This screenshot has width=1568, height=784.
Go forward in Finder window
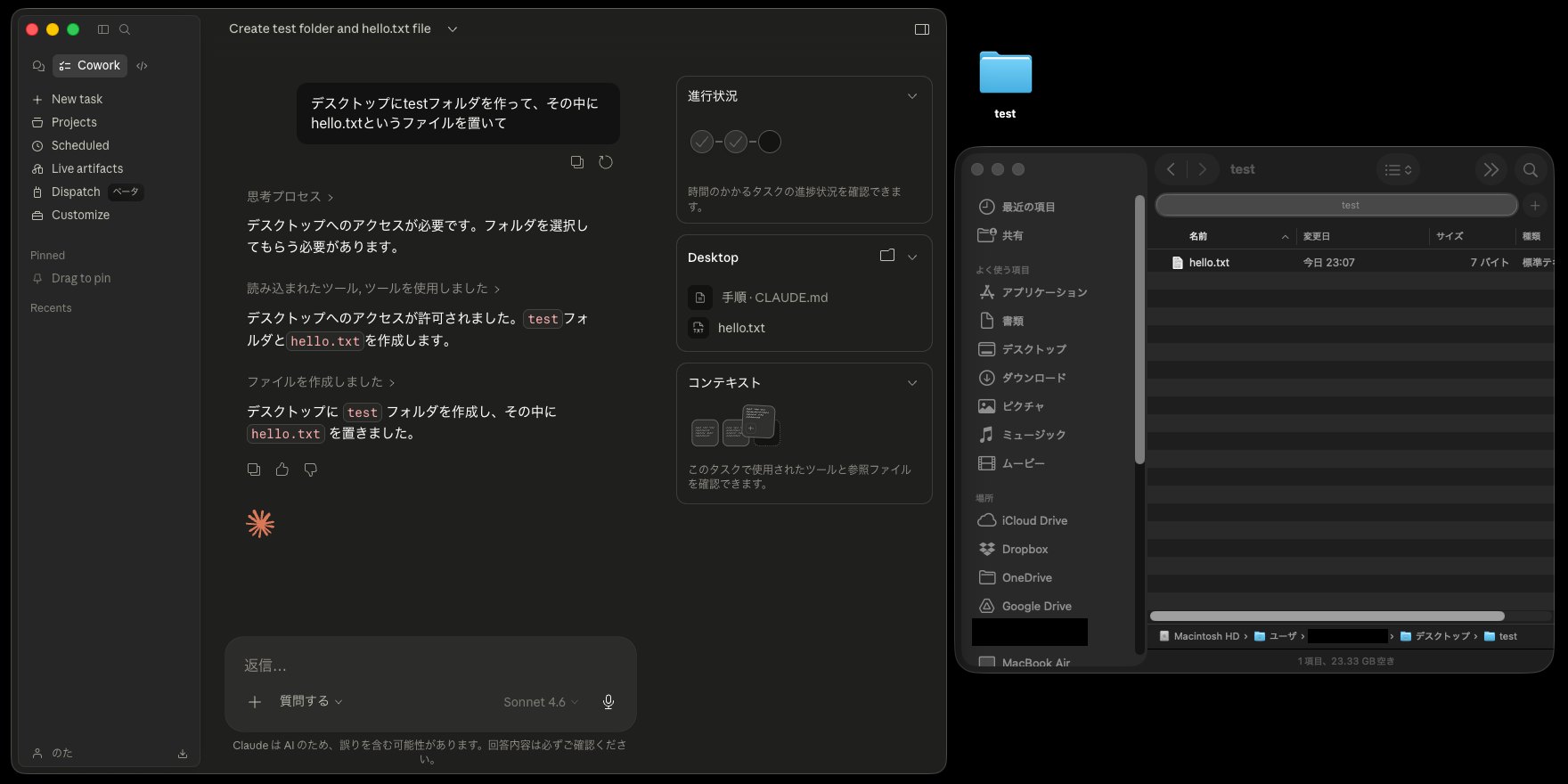coord(1203,169)
